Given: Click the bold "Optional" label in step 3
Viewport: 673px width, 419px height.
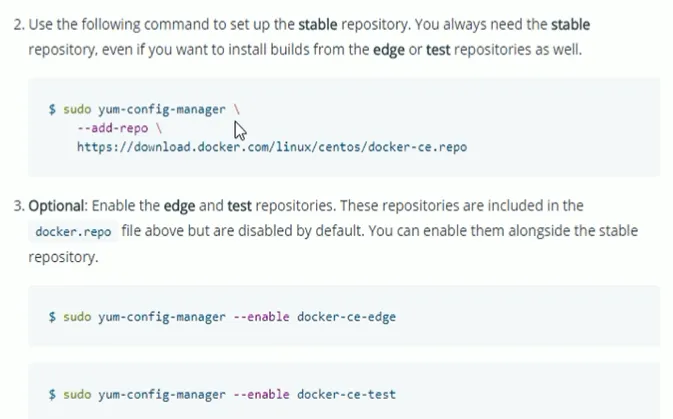Looking at the screenshot, I should coord(59,205).
